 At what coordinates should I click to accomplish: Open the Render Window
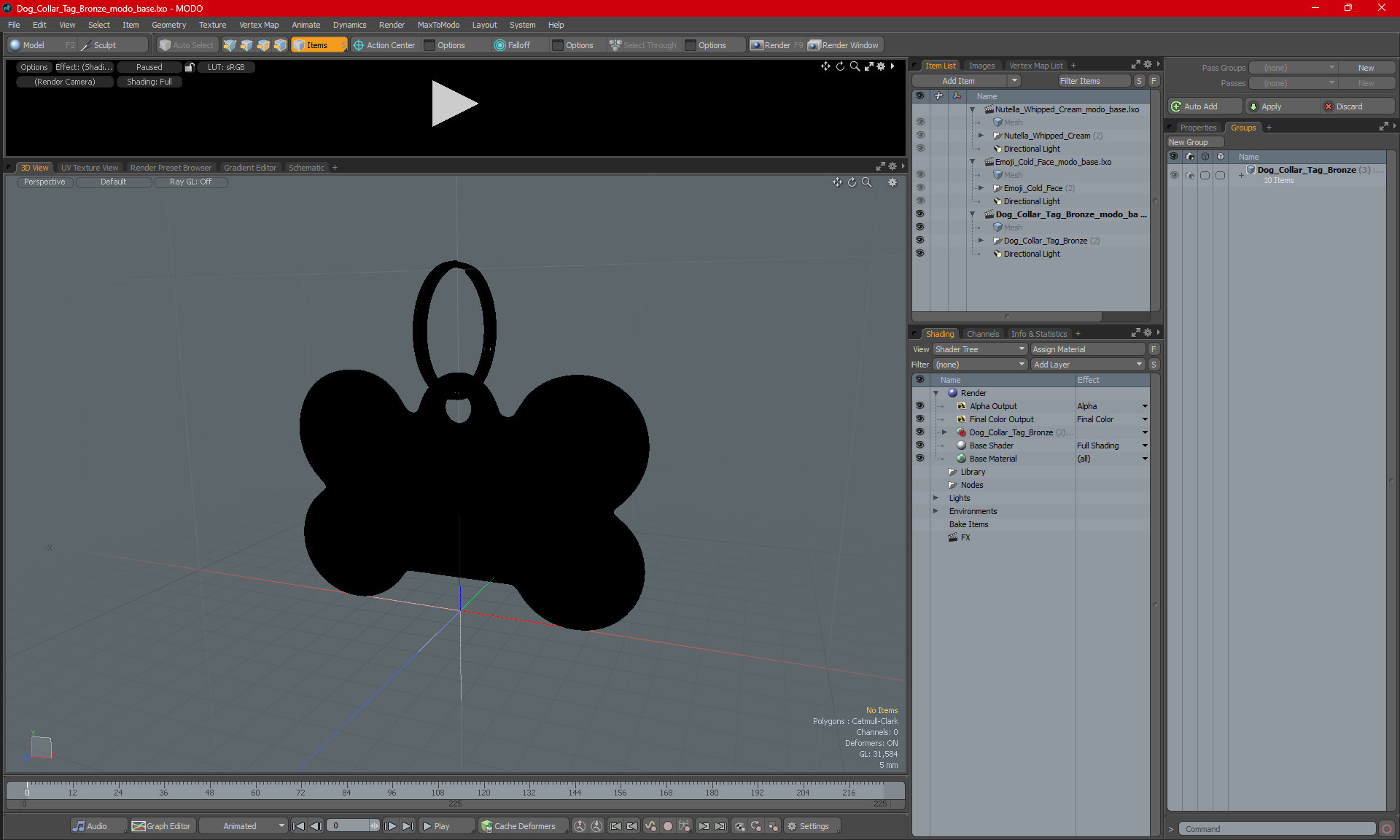click(844, 45)
